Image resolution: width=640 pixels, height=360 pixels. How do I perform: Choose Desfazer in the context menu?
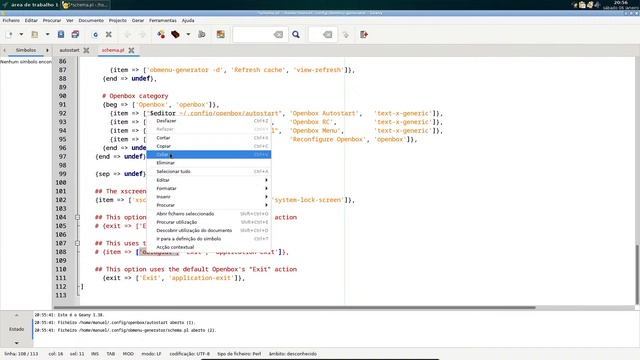[209, 121]
